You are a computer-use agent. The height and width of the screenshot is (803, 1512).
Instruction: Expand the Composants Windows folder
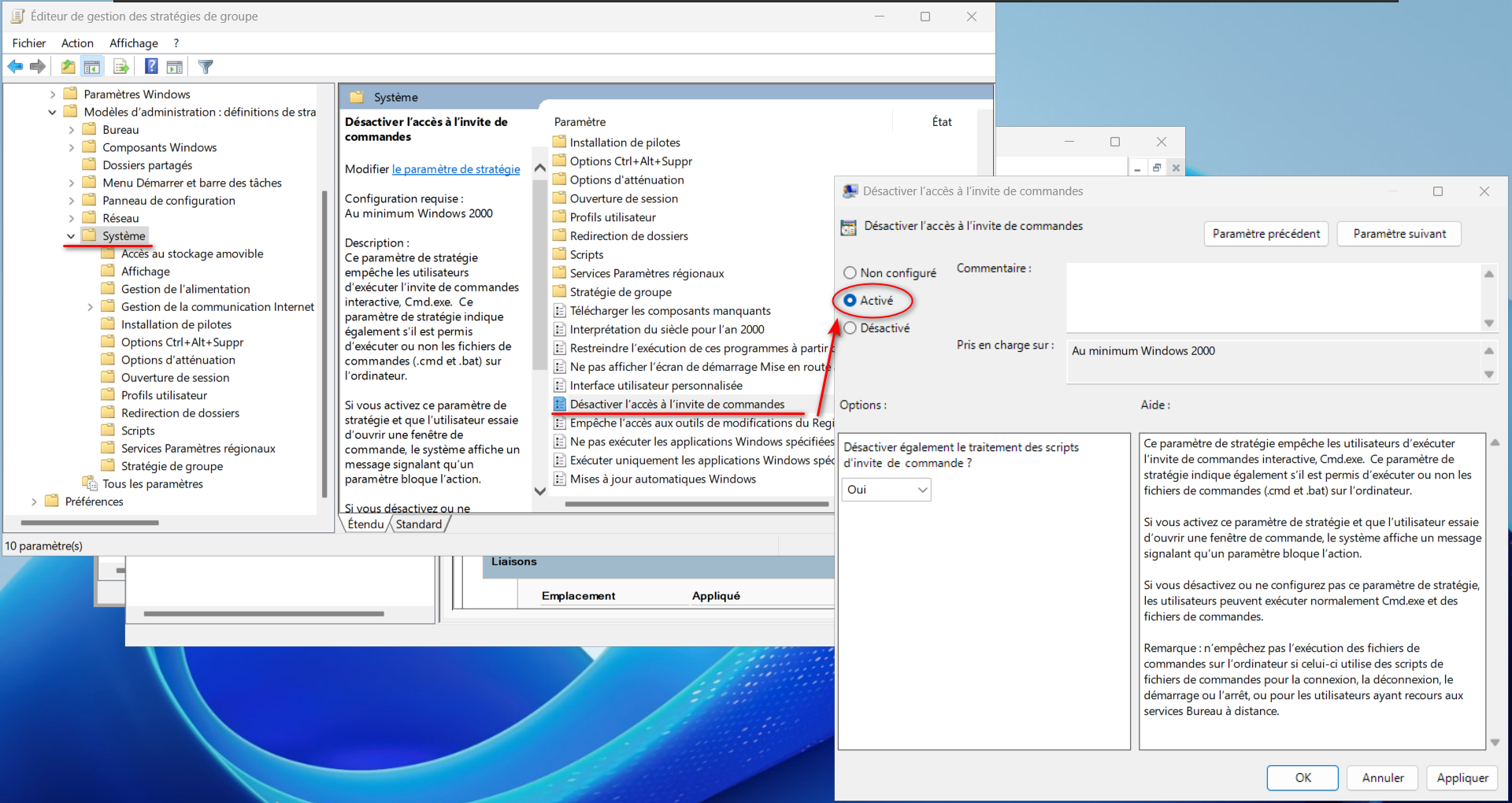[x=71, y=148]
